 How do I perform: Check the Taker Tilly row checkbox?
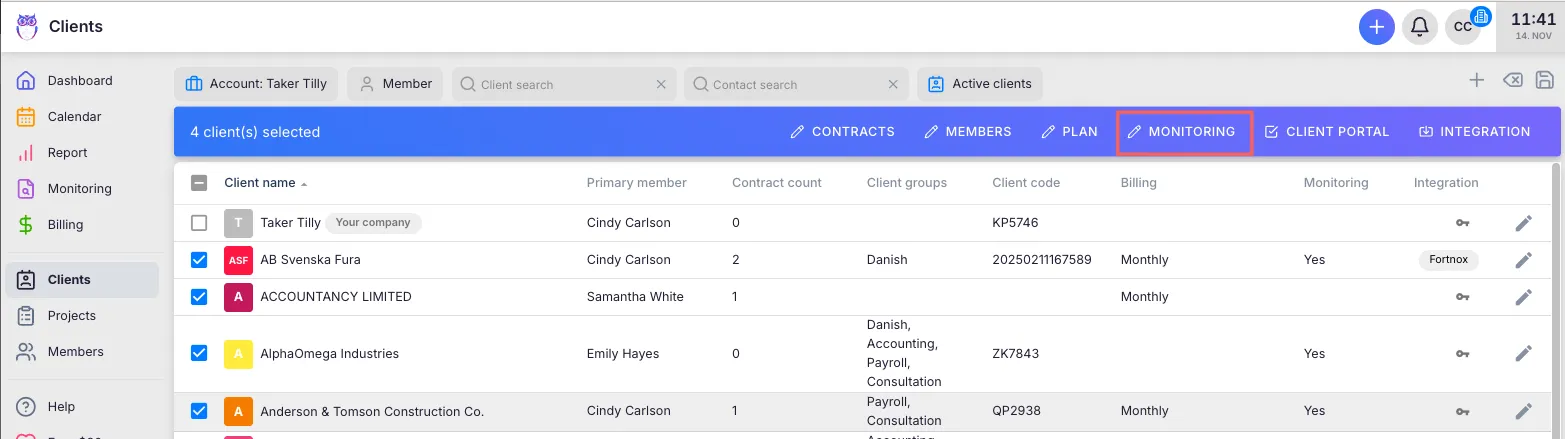click(x=199, y=223)
